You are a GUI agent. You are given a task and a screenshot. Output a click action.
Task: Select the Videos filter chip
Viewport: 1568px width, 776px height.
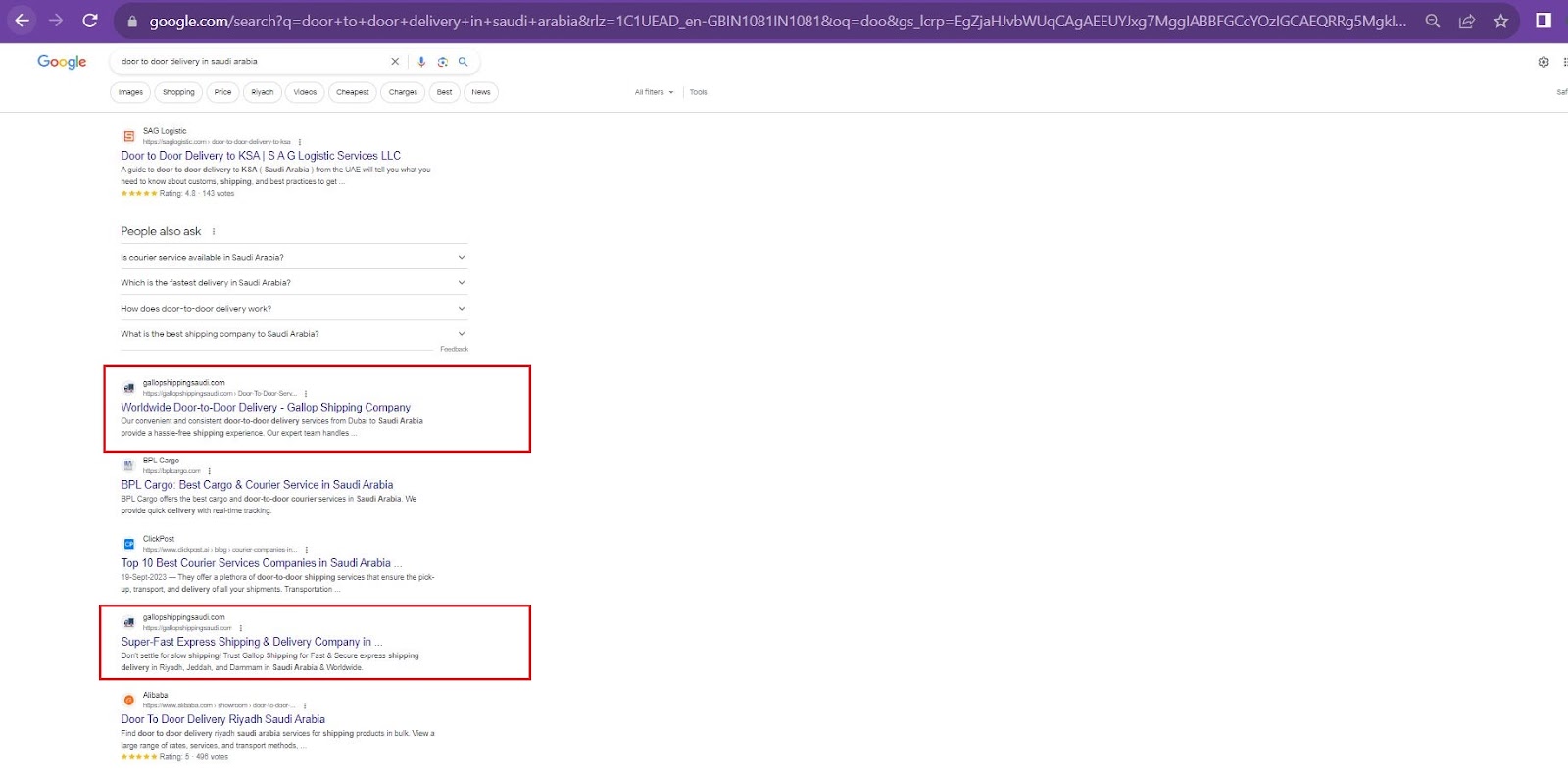(305, 92)
